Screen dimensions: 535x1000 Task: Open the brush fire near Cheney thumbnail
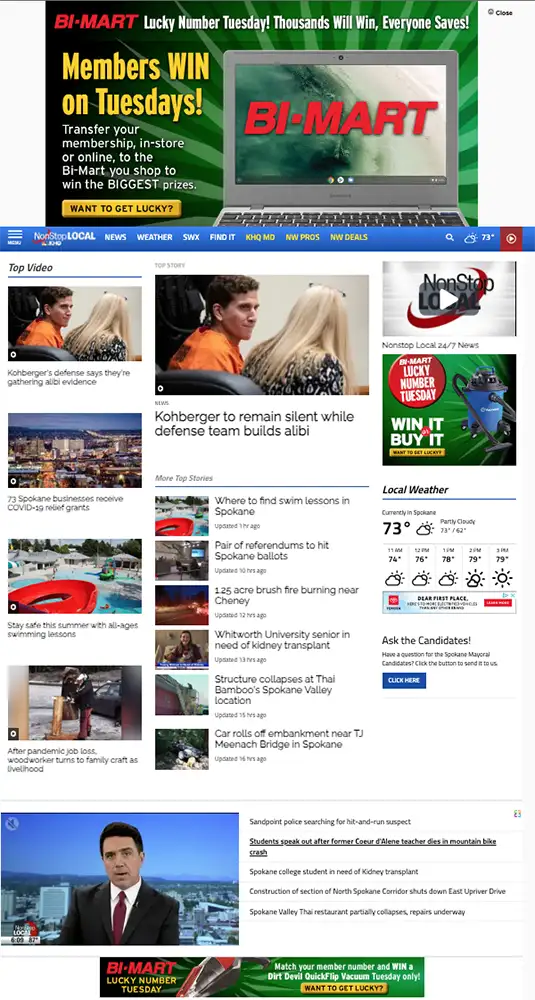[182, 605]
